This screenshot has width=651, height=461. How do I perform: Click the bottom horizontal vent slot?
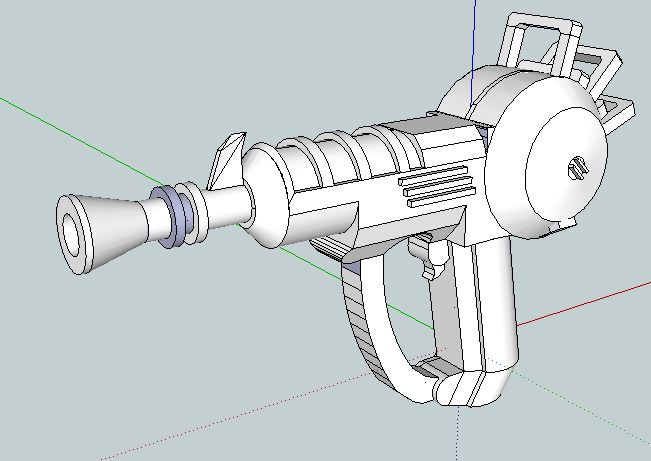[439, 199]
